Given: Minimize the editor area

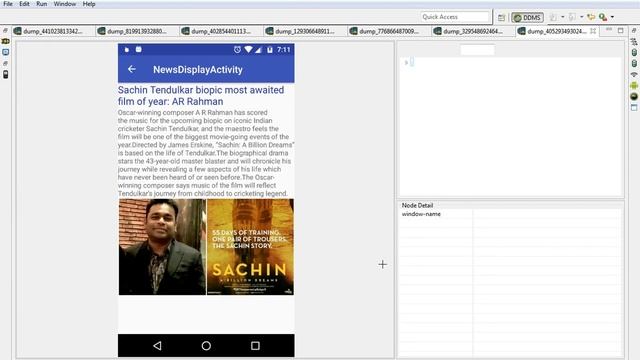Looking at the screenshot, I should click(x=609, y=30).
